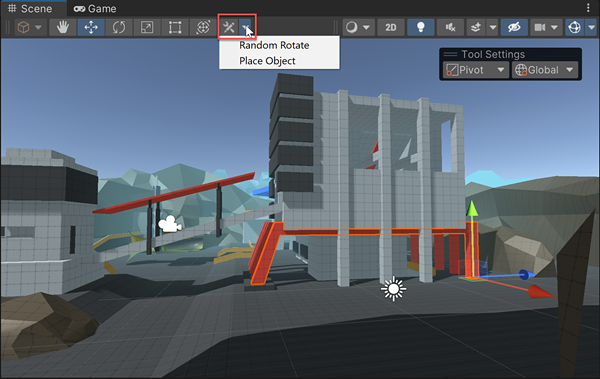Switch to the Scene tab
Image resolution: width=600 pixels, height=379 pixels.
click(x=30, y=8)
